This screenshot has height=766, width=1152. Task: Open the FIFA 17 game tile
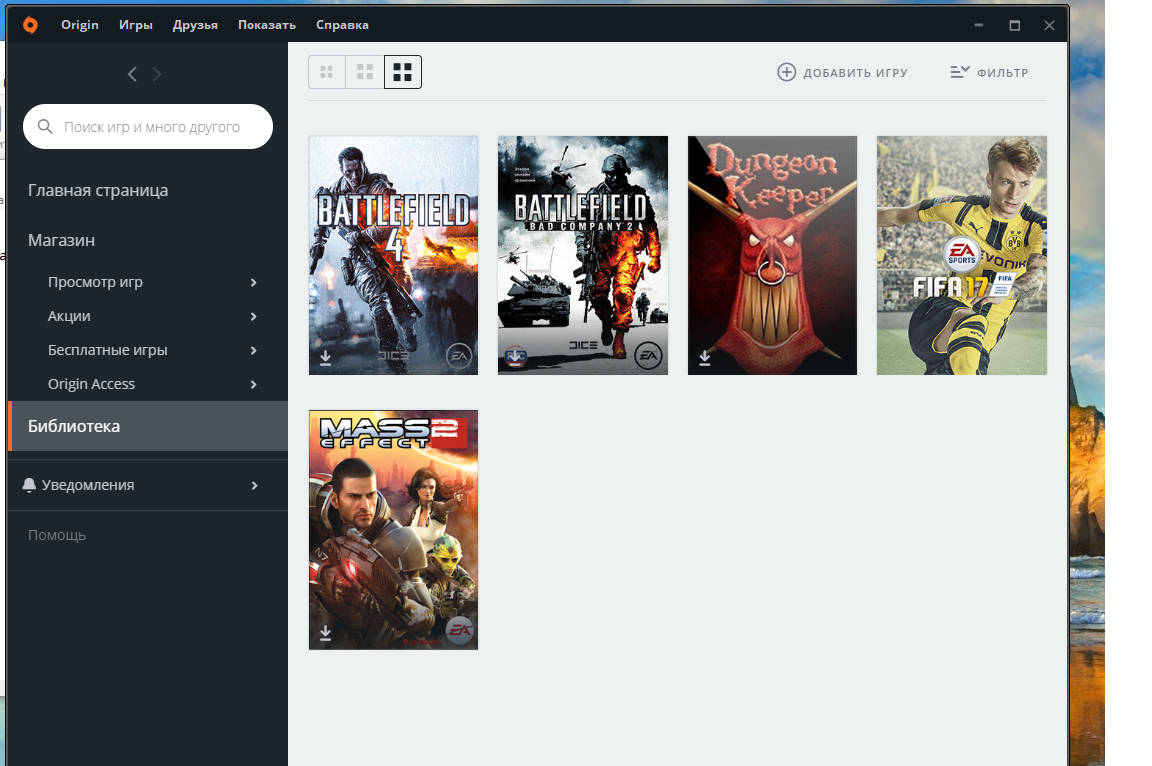[962, 255]
